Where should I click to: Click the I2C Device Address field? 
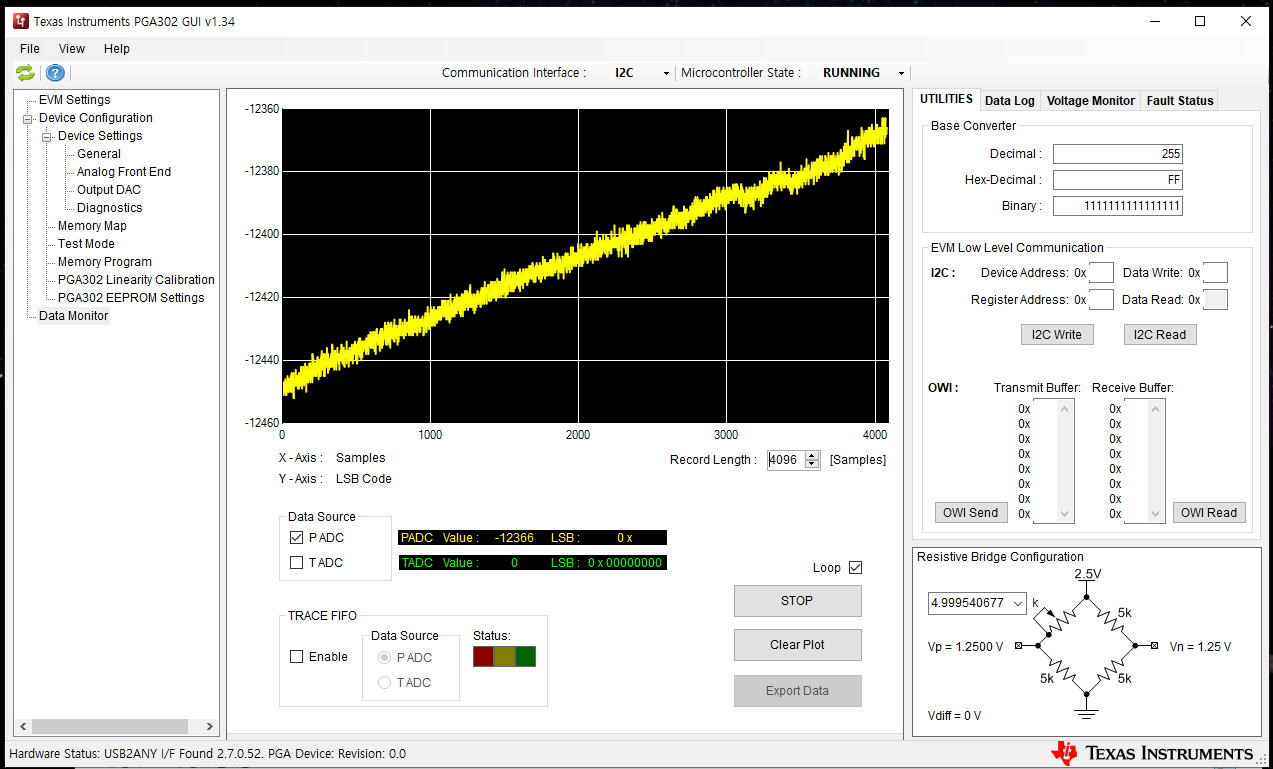coord(1101,273)
